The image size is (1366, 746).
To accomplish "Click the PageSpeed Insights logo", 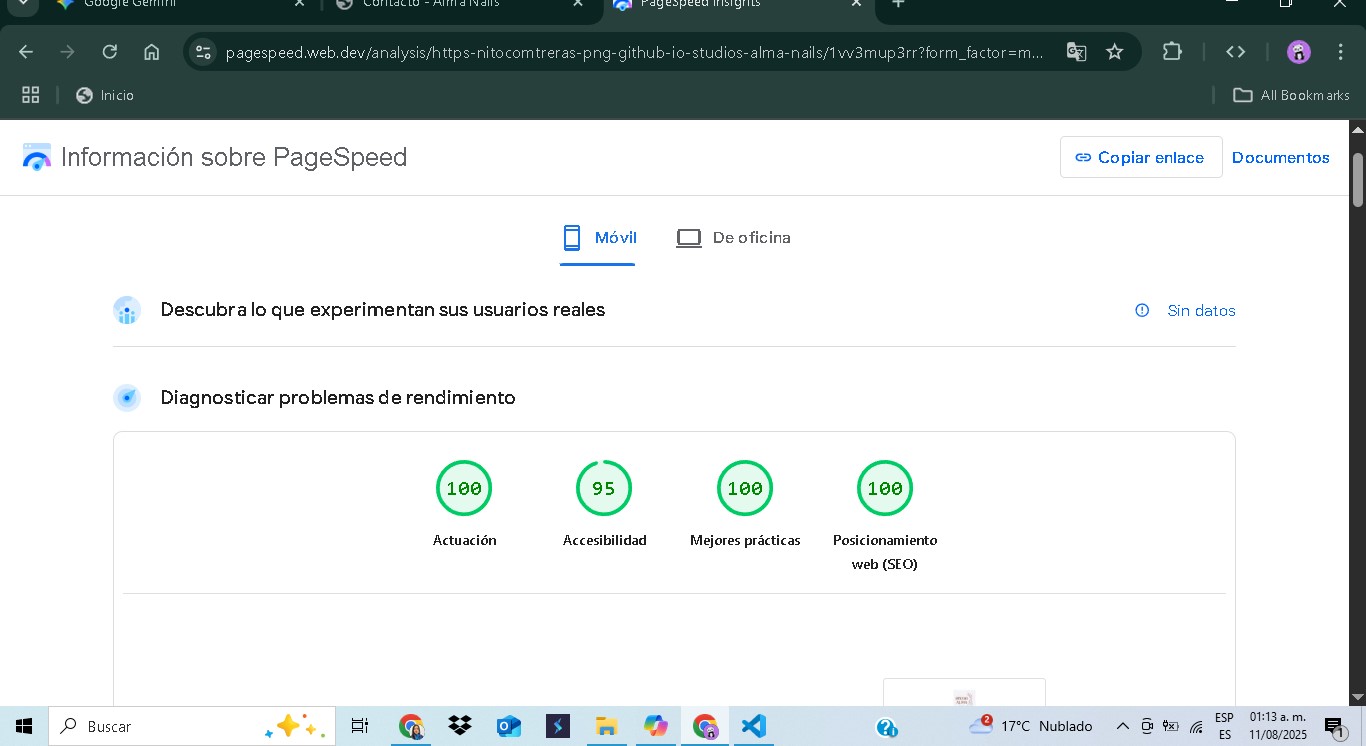I will (37, 157).
